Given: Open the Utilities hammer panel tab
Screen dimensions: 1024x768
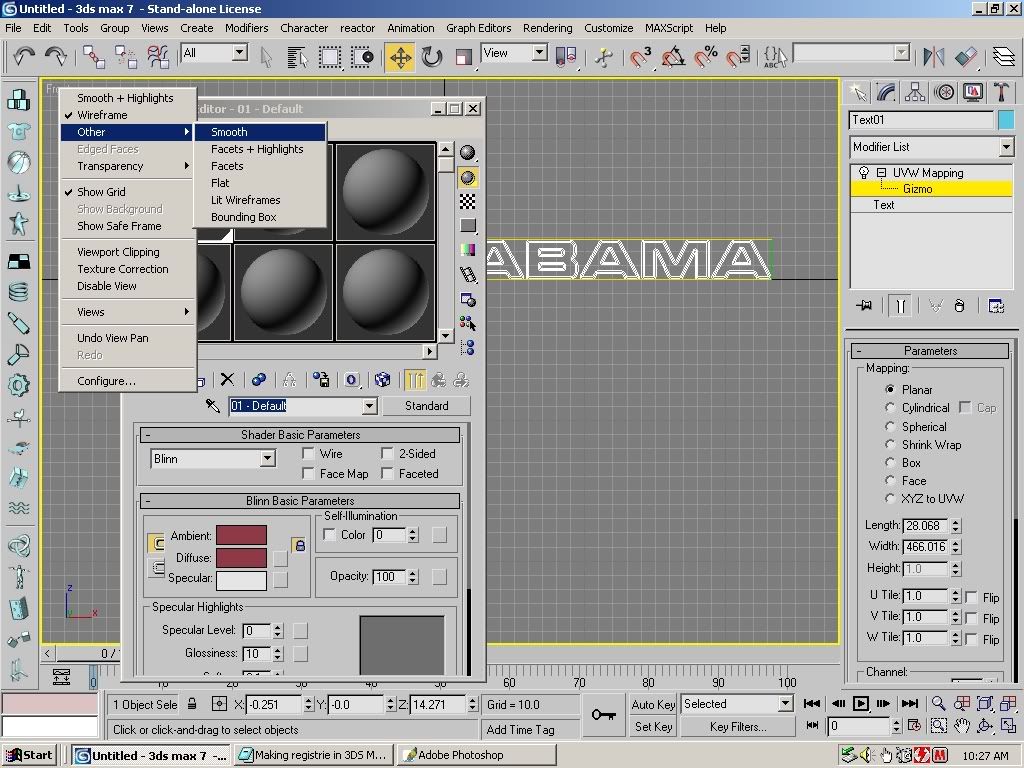Looking at the screenshot, I should (1000, 92).
